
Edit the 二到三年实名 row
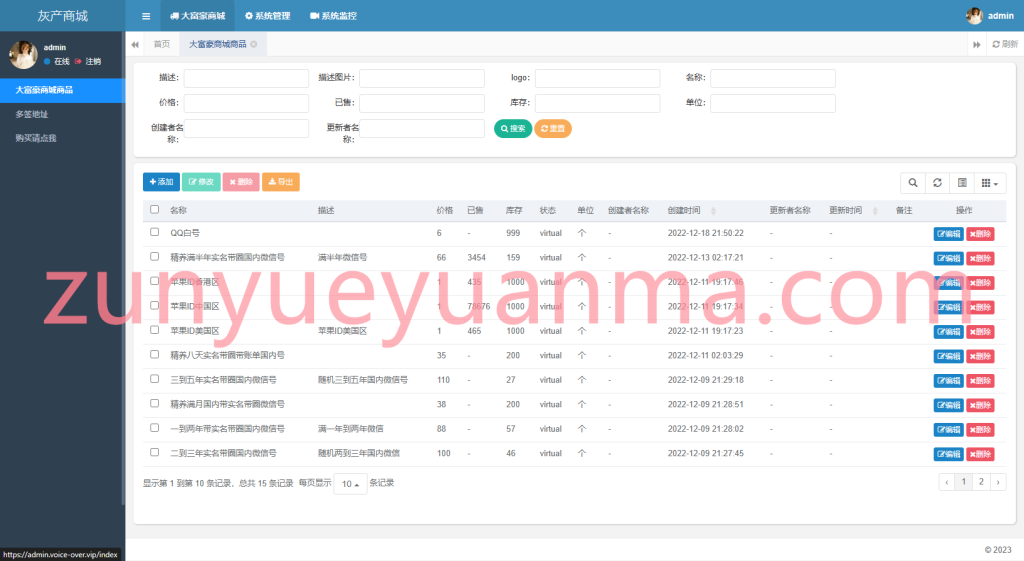click(x=948, y=455)
